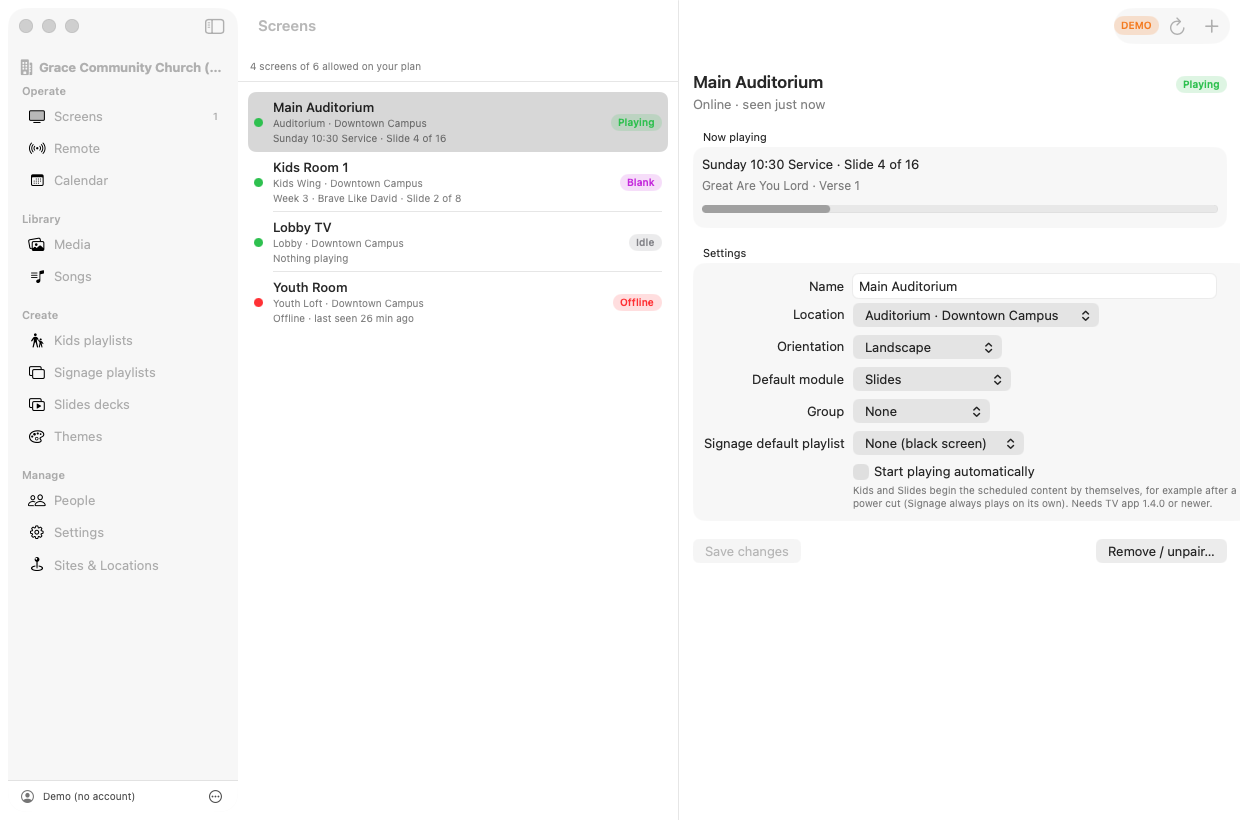Add a new screen with plus icon

1211,26
